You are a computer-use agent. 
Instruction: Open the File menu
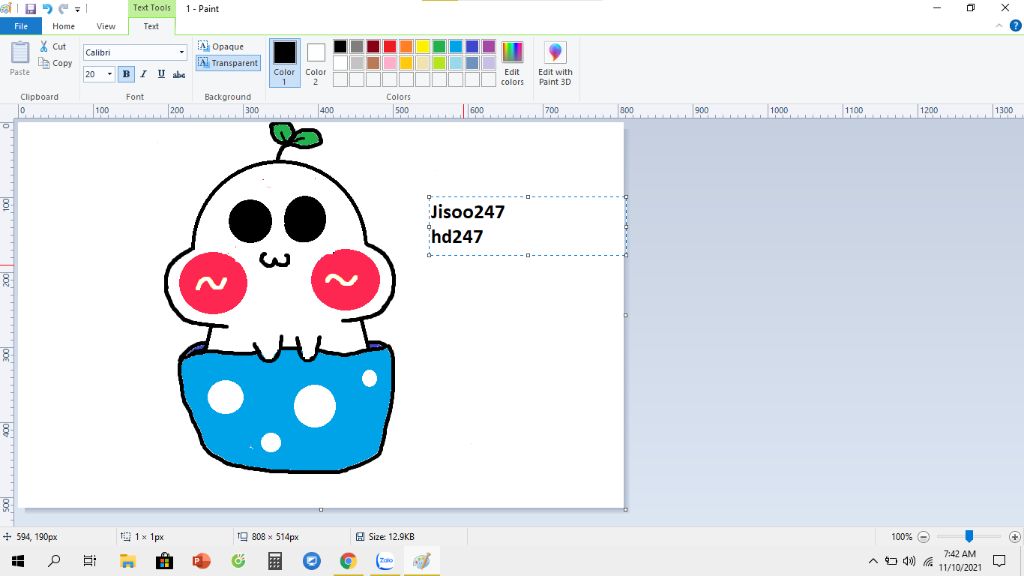point(21,26)
